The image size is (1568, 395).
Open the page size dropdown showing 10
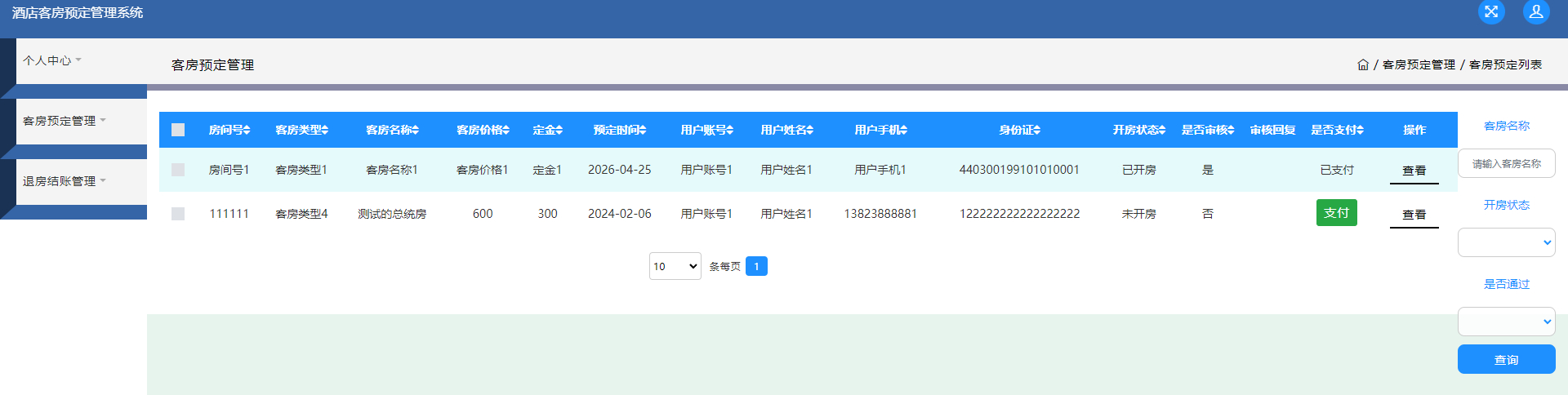(x=675, y=266)
